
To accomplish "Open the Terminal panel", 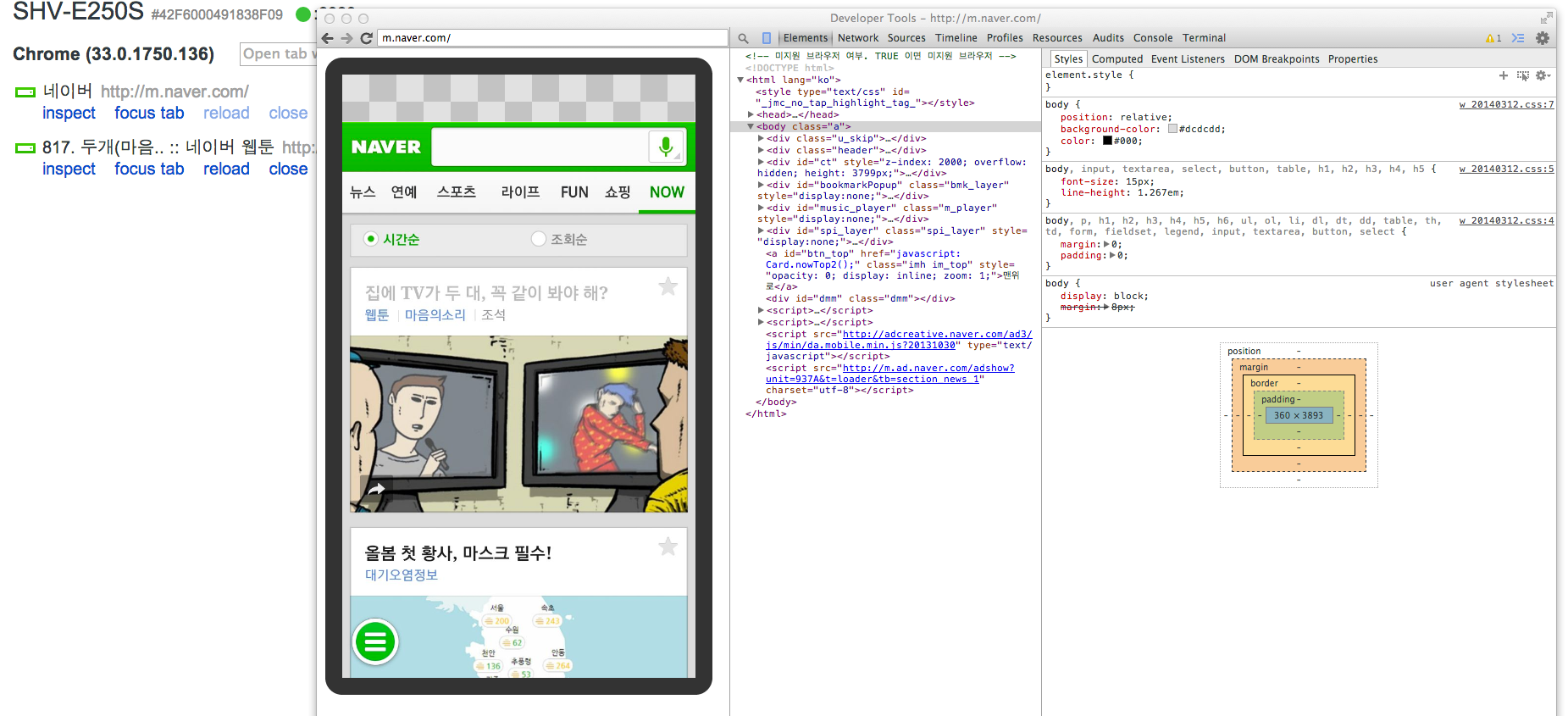I will tap(1204, 38).
